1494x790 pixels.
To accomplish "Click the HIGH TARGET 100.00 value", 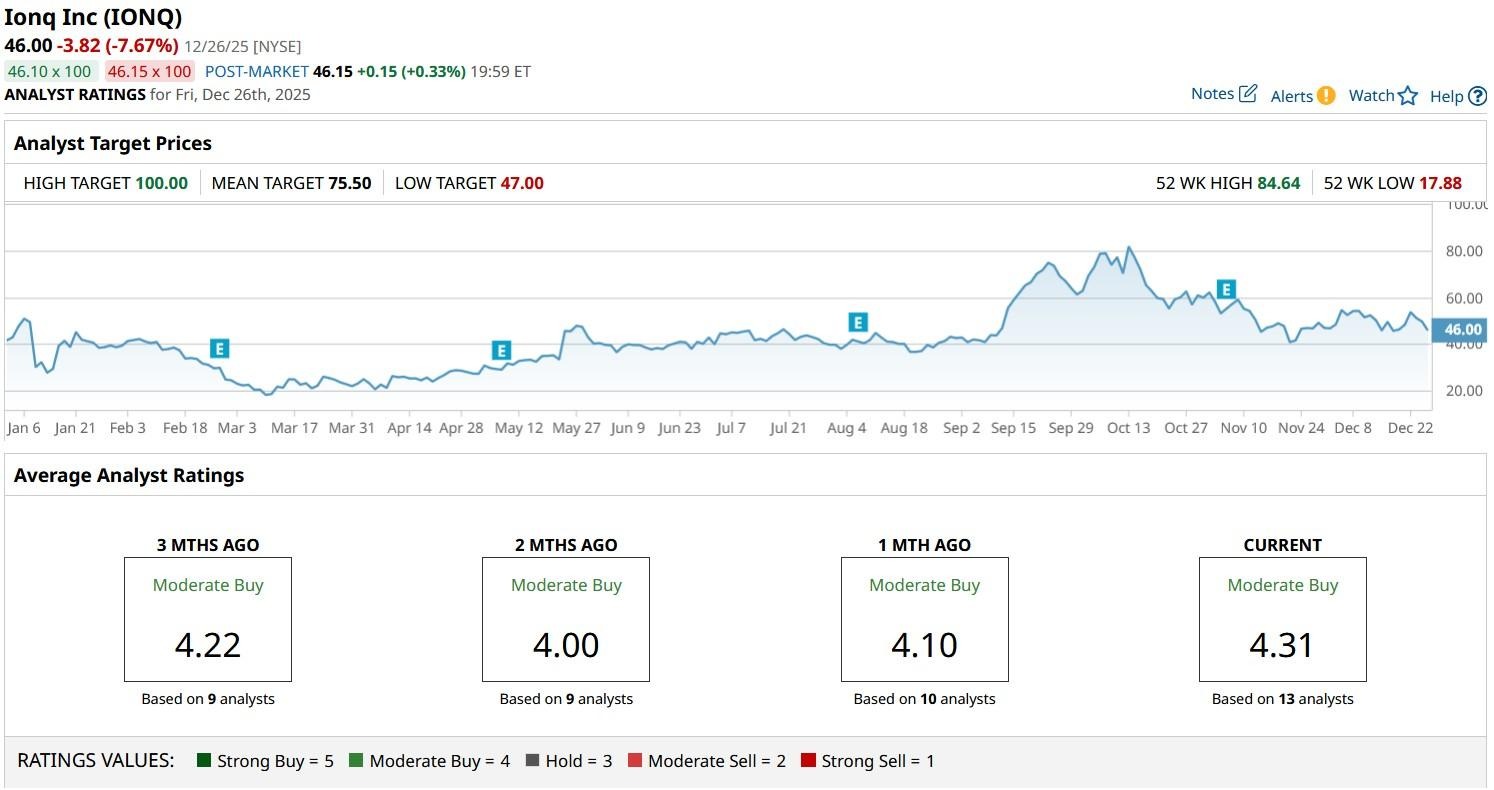I will tap(161, 183).
